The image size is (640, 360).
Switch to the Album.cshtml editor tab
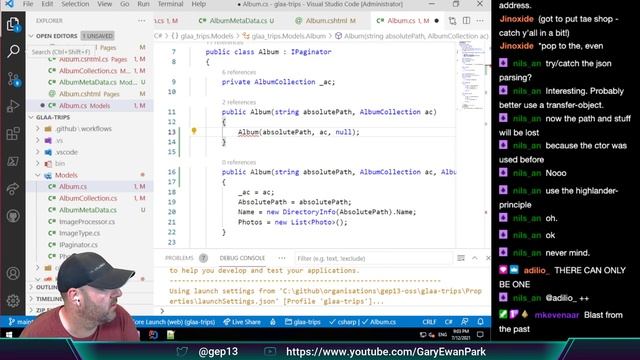(x=326, y=20)
